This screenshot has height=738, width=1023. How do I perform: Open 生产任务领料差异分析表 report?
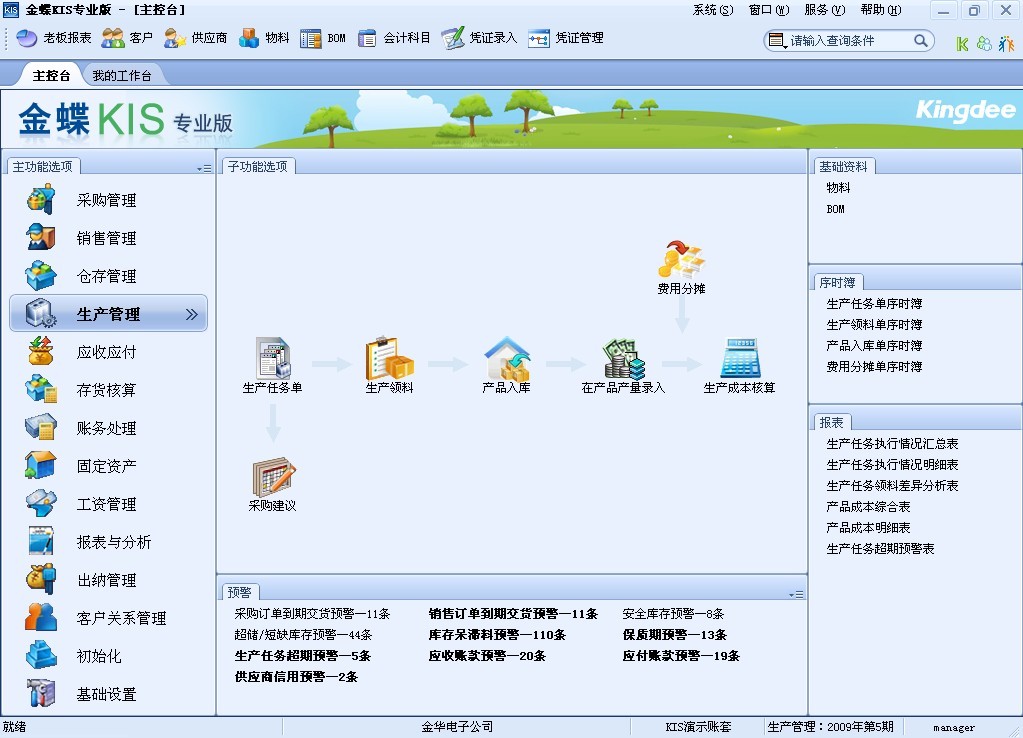tap(893, 485)
